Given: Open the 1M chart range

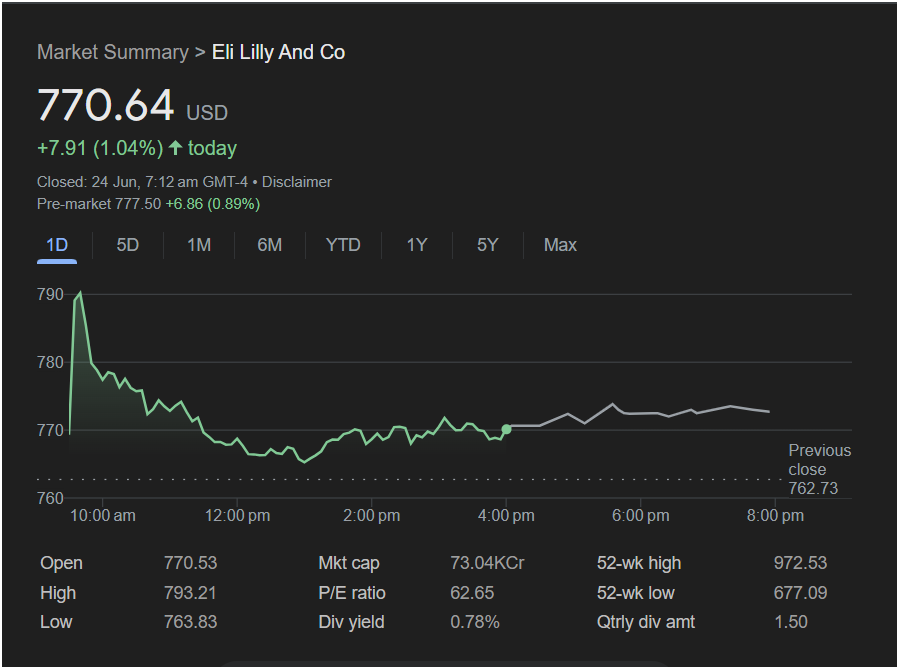Looking at the screenshot, I should [x=199, y=245].
